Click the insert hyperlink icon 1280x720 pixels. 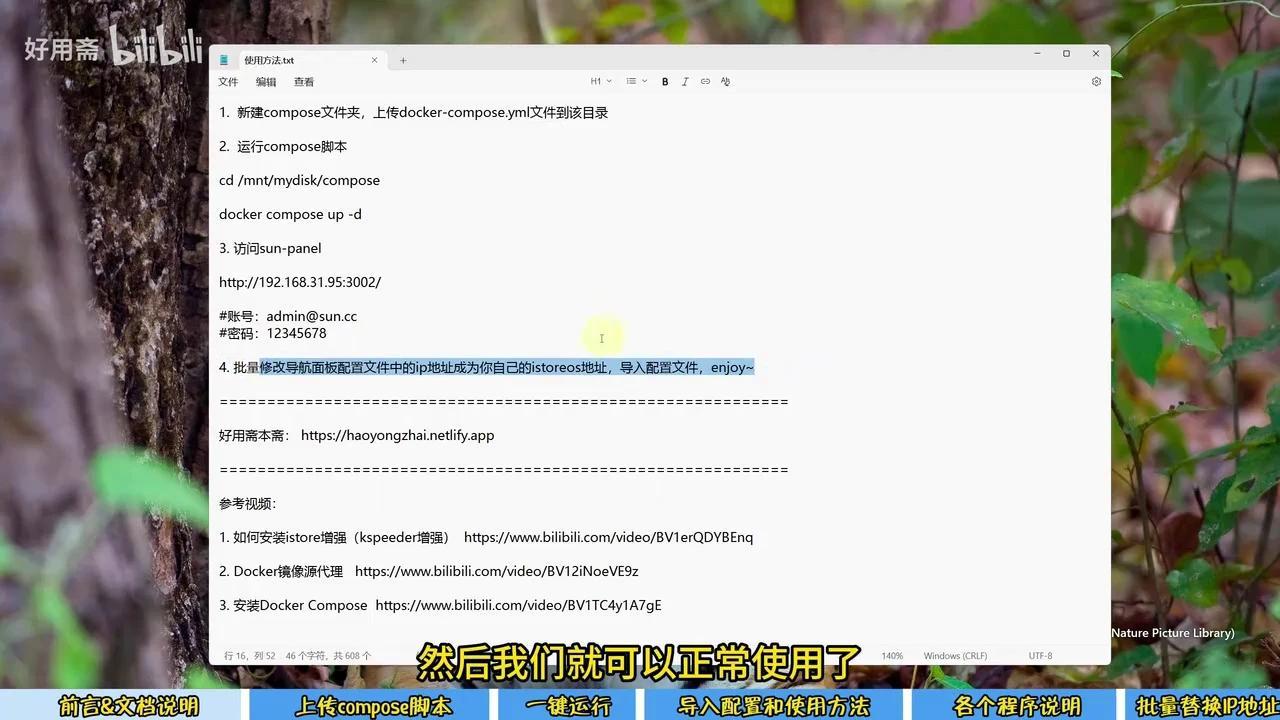coord(705,81)
